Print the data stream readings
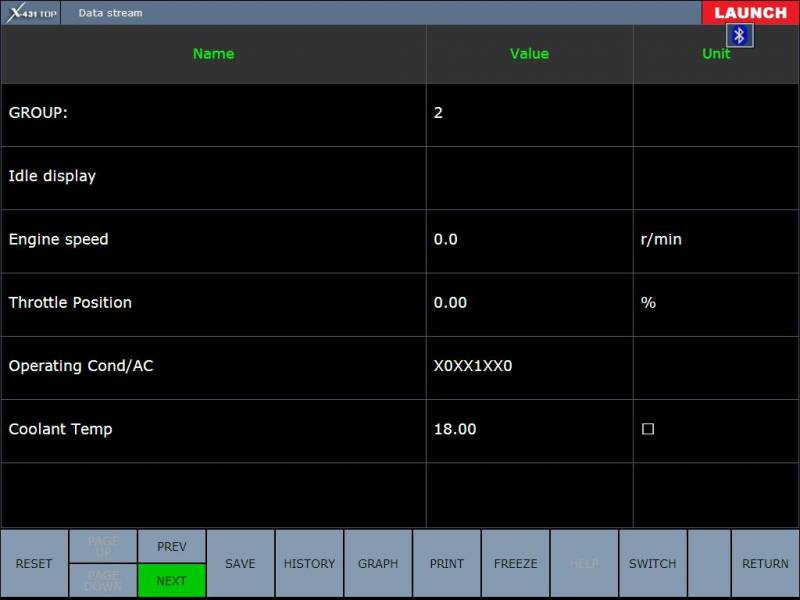This screenshot has height=600, width=800. pyautogui.click(x=447, y=564)
